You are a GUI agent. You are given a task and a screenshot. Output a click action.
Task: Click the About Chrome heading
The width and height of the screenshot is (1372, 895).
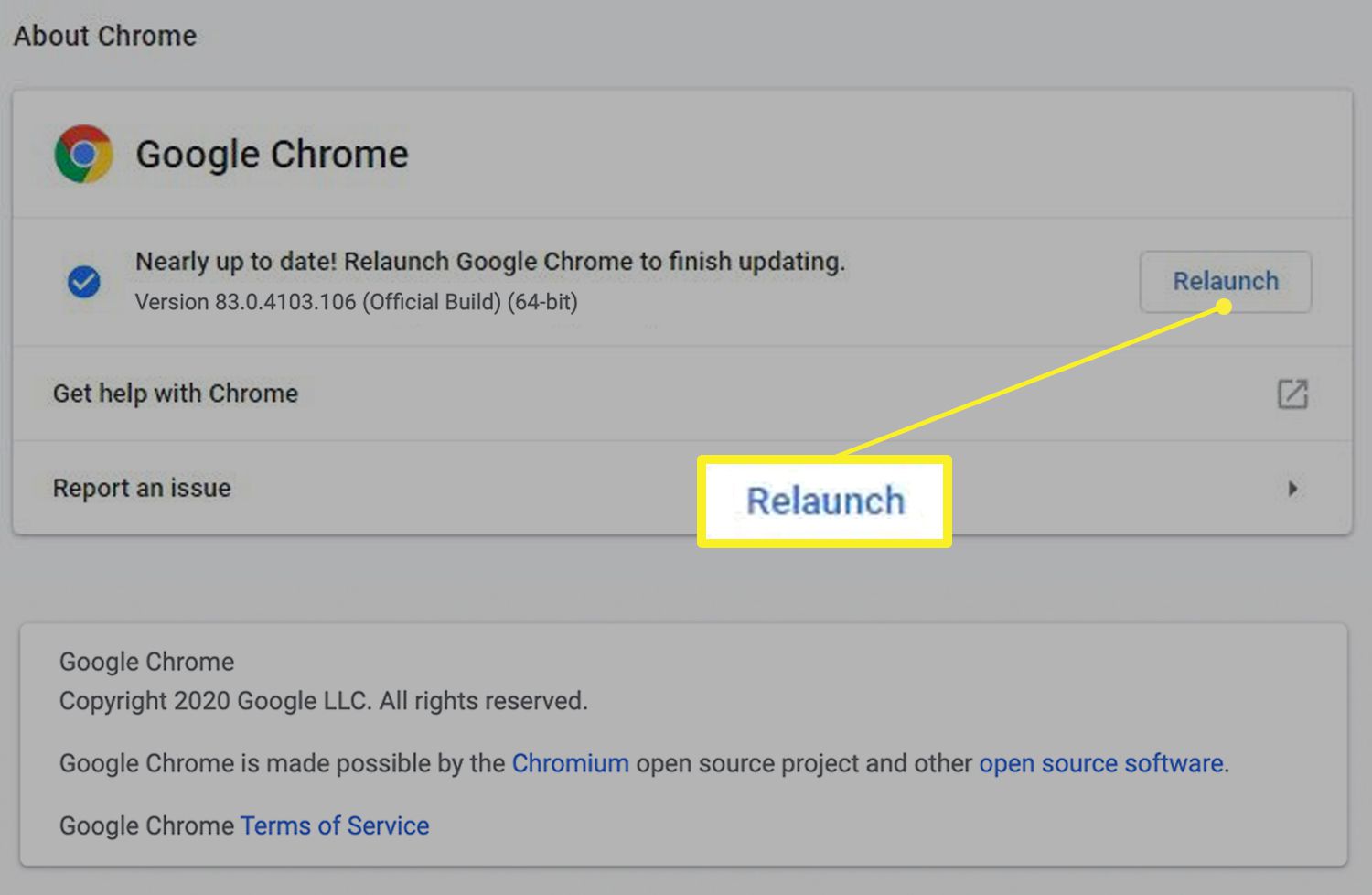tap(105, 36)
